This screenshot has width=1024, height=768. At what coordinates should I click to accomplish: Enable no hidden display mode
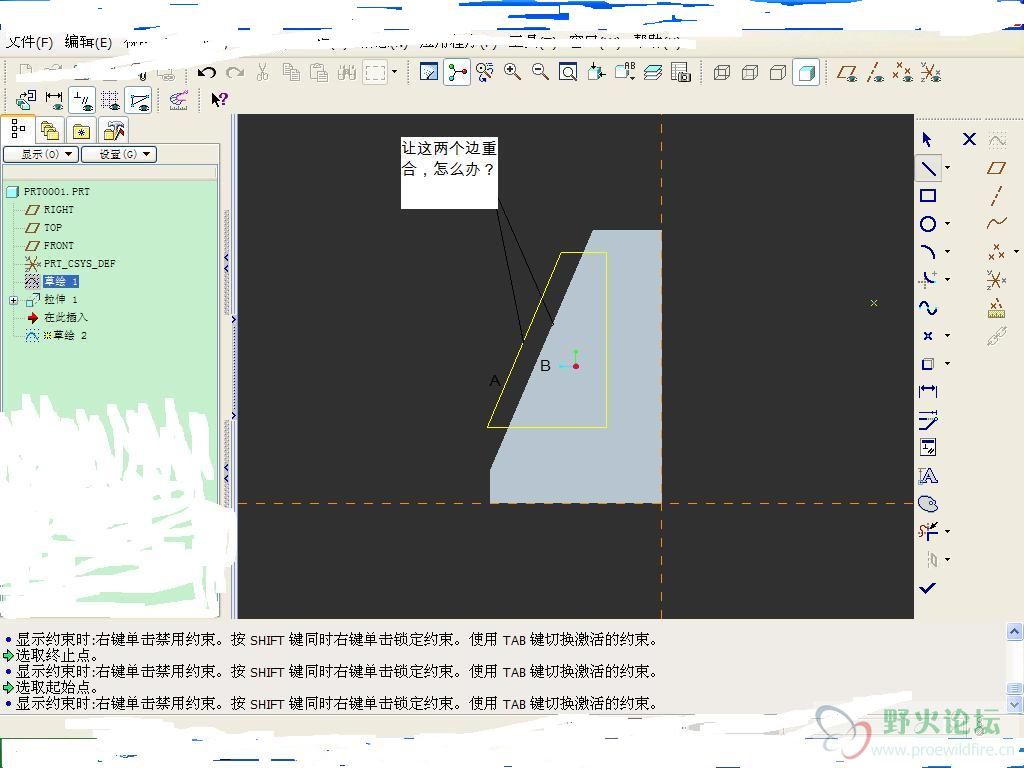(x=778, y=72)
